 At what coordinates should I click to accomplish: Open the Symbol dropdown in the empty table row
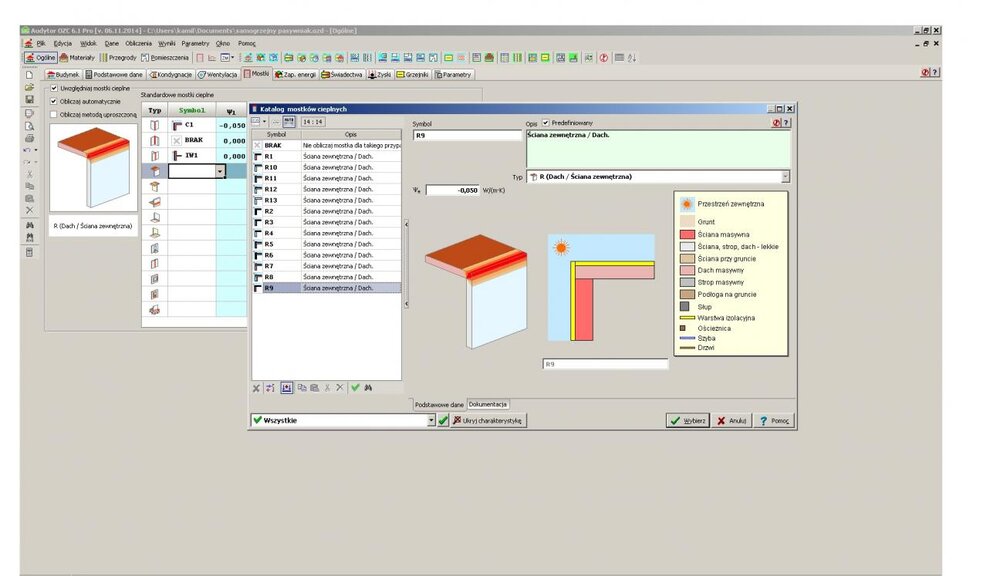[220, 171]
